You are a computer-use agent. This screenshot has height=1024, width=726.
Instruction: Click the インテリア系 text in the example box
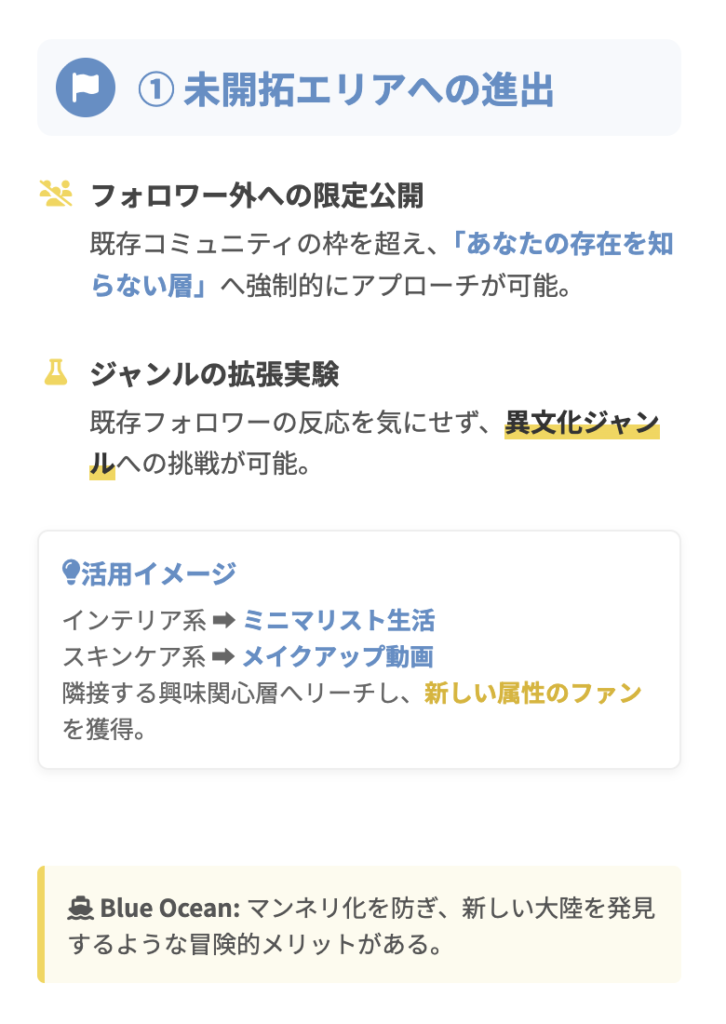pos(134,621)
